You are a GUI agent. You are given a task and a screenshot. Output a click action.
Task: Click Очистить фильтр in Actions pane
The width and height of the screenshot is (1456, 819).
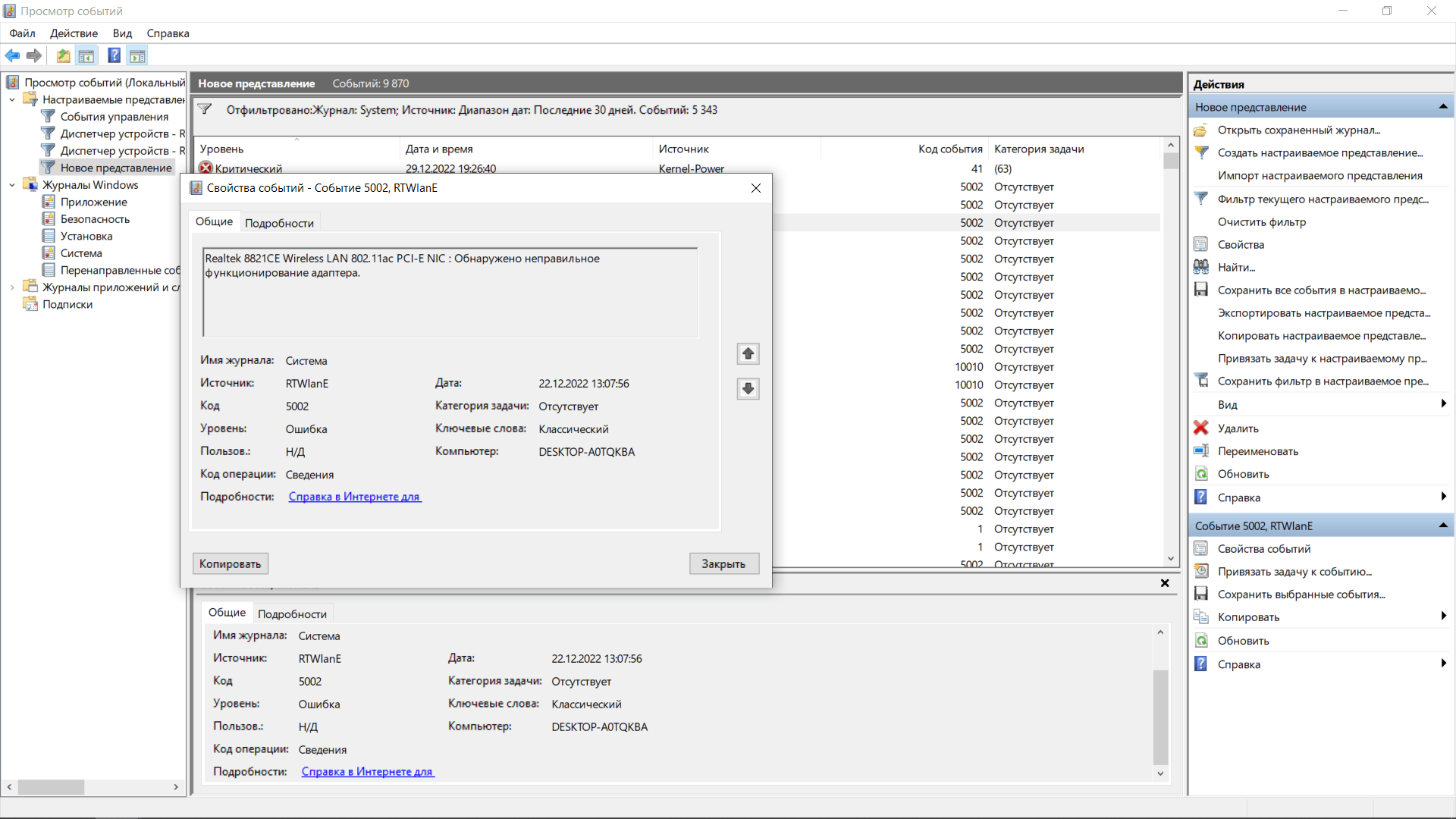[x=1261, y=221]
